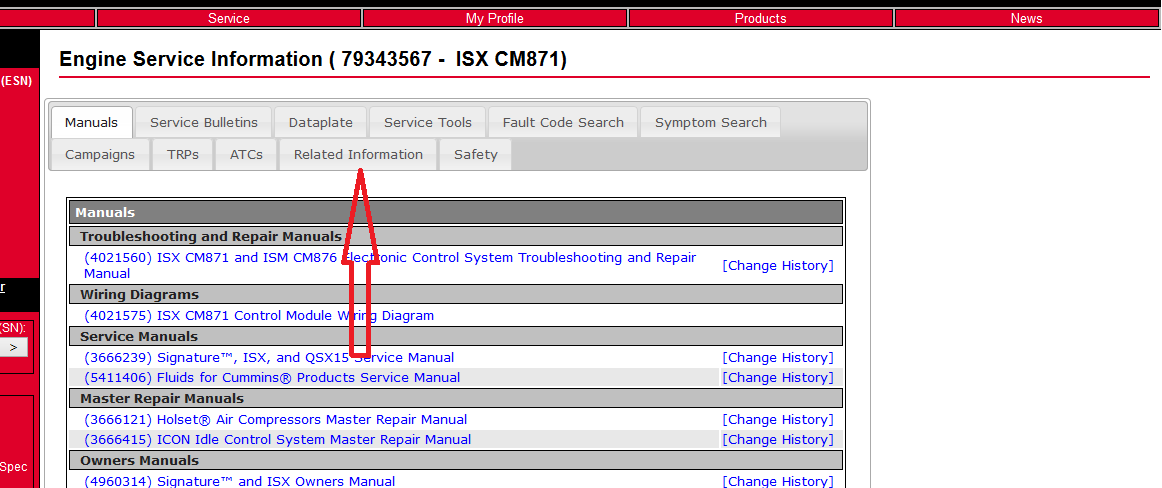Open 3666239 Signature ISX QSX15 Service Manual
1162x488 pixels.
pyautogui.click(x=269, y=358)
